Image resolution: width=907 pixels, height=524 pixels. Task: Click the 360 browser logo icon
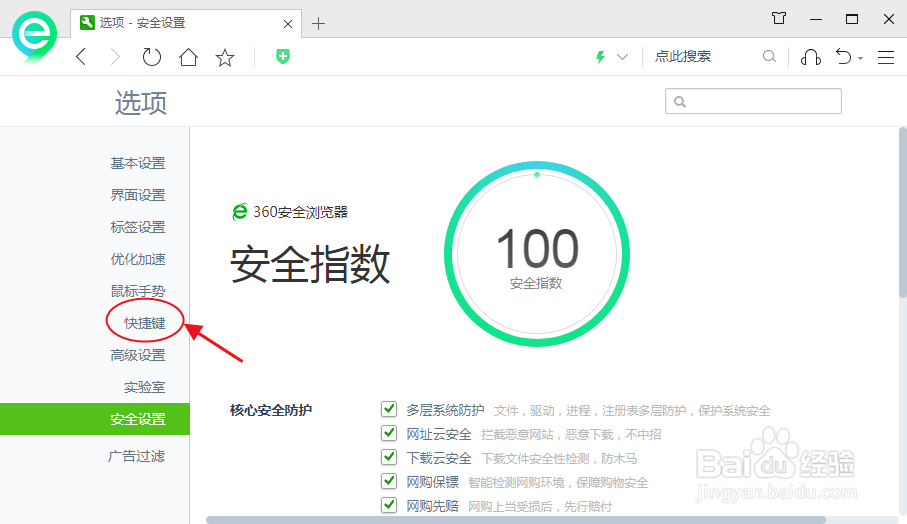pyautogui.click(x=35, y=37)
